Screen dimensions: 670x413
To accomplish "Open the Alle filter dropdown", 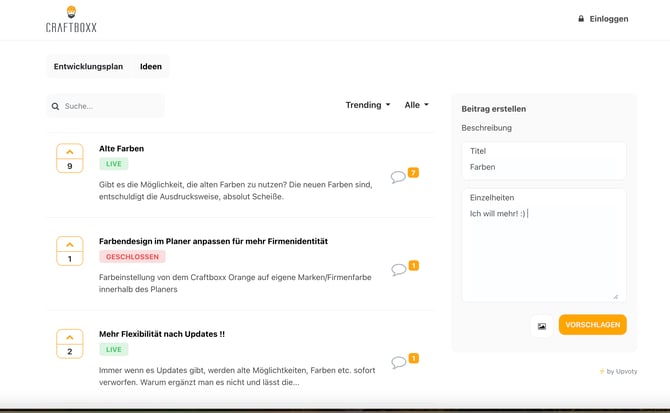I will (x=416, y=105).
